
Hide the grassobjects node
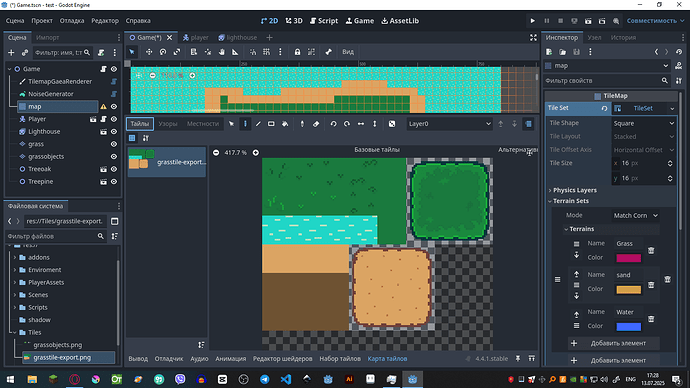tap(114, 157)
